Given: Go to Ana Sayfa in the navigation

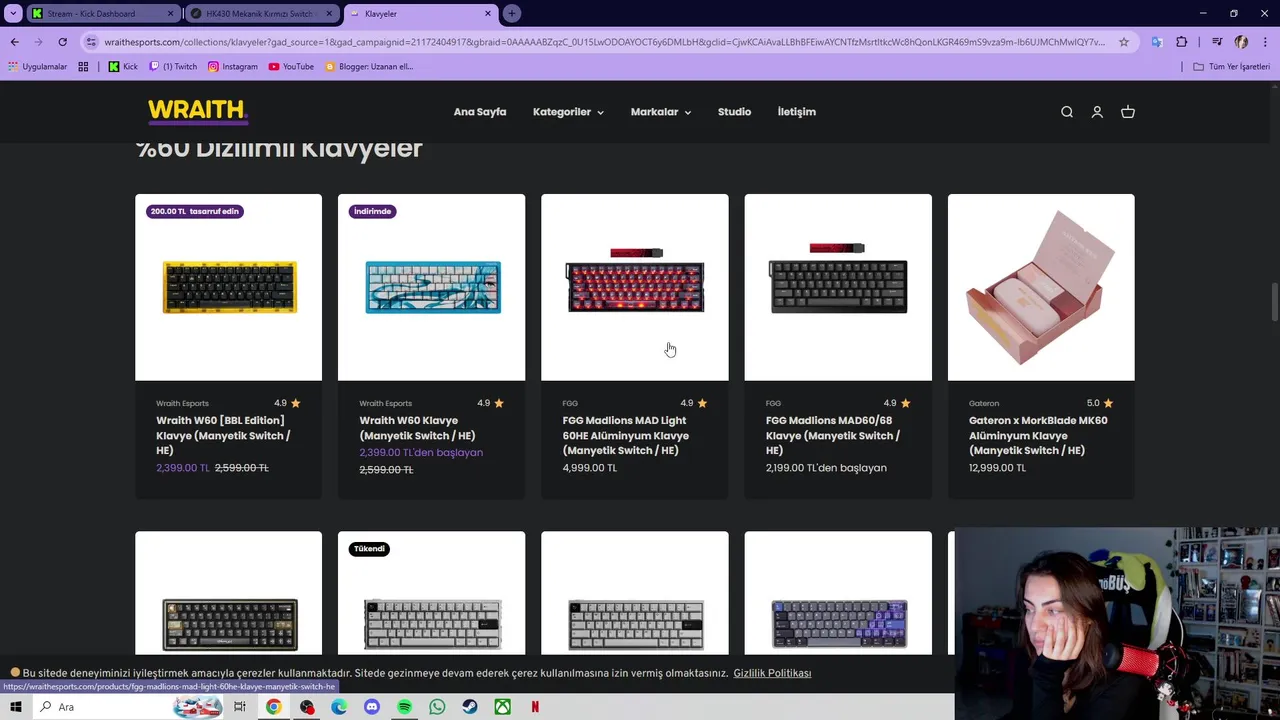Looking at the screenshot, I should tap(480, 112).
